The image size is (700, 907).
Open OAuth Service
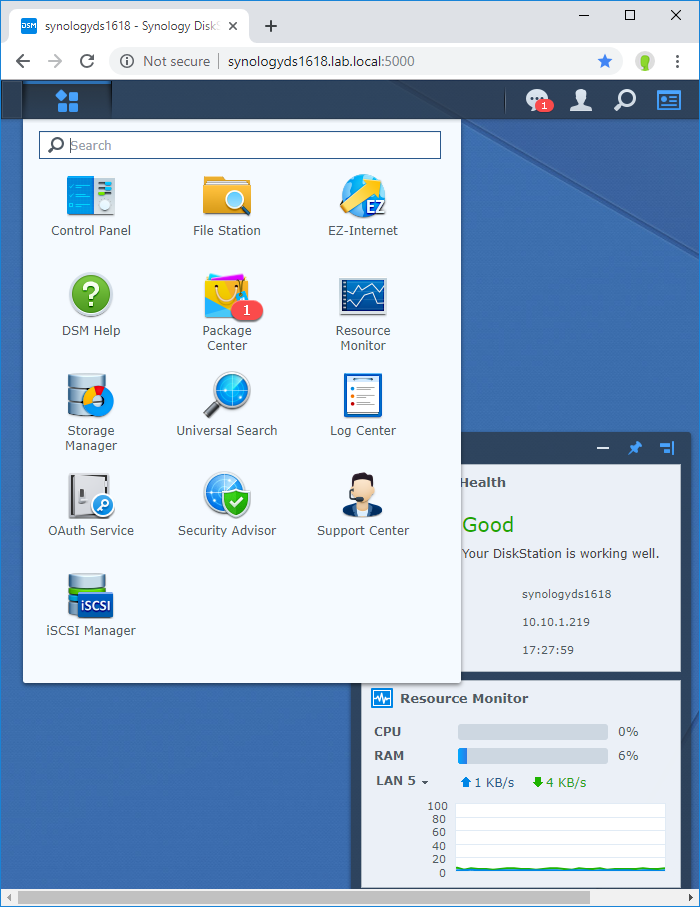click(x=91, y=505)
